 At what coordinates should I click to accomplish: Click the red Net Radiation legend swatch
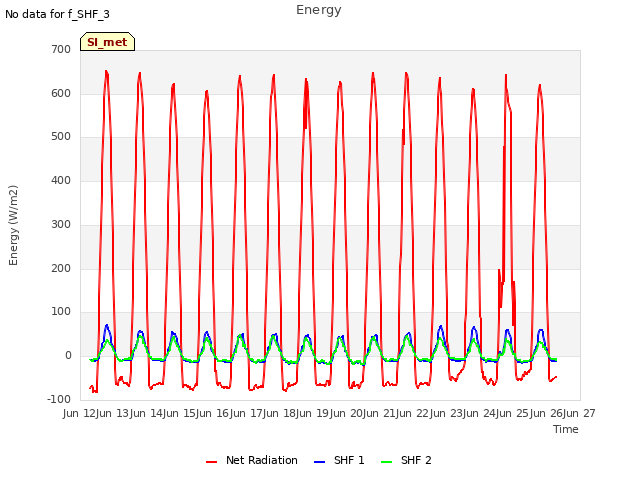211,462
